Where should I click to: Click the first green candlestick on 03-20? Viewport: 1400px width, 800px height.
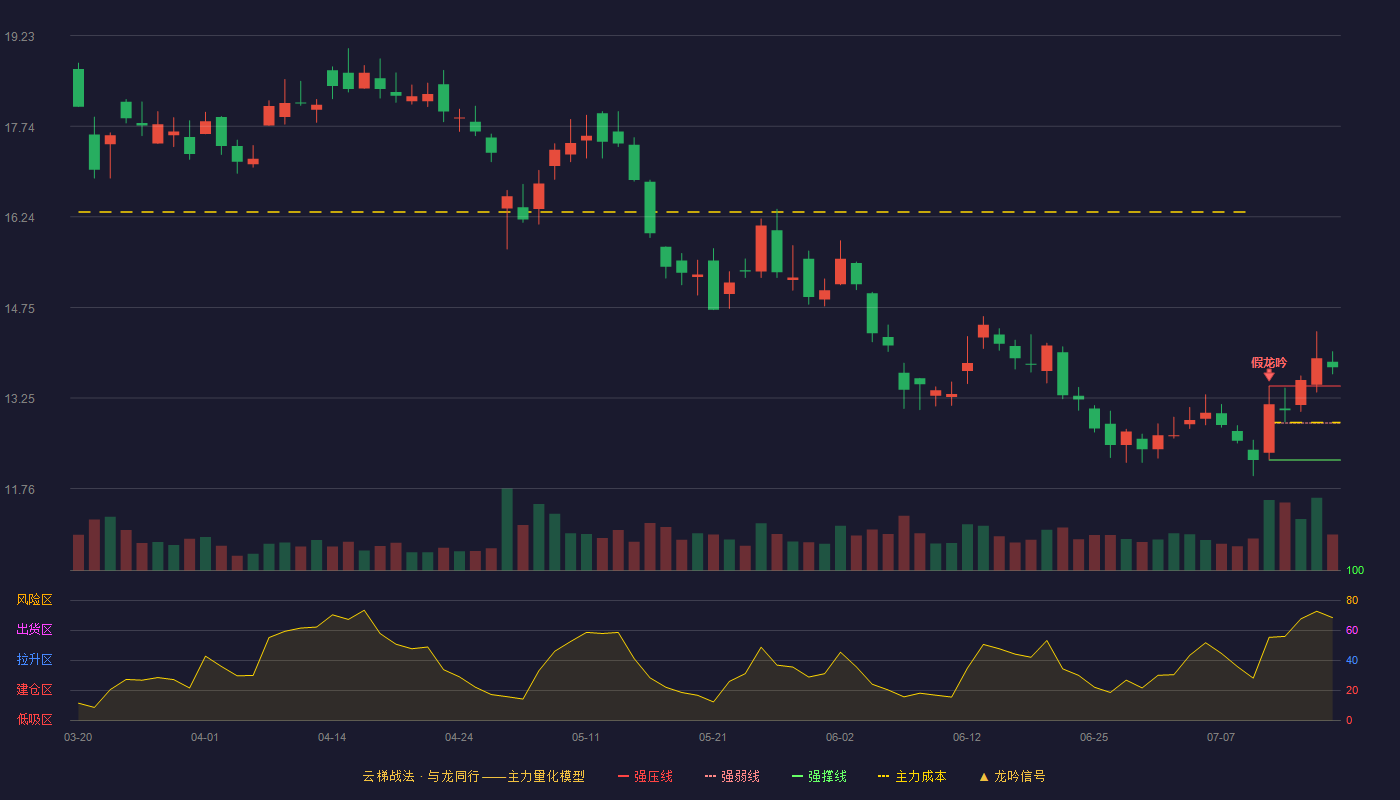coord(78,87)
